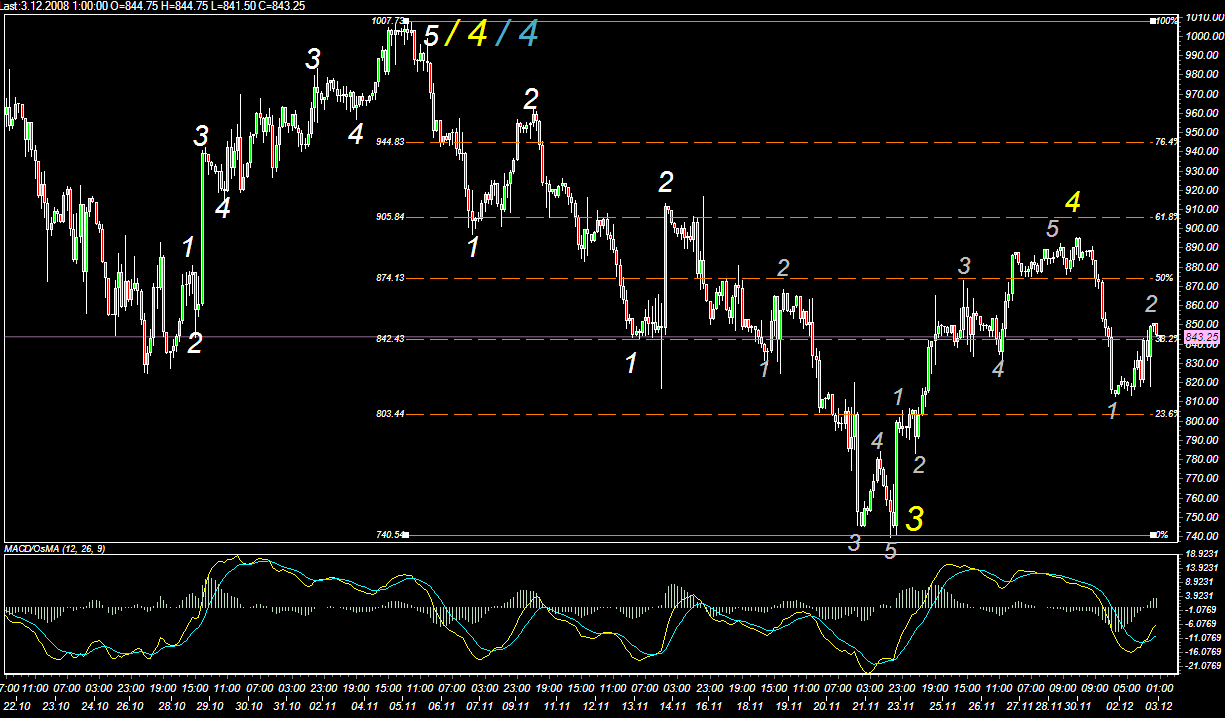
Task: Click the white 5 in the 5/4/4 label
Action: pyautogui.click(x=431, y=37)
